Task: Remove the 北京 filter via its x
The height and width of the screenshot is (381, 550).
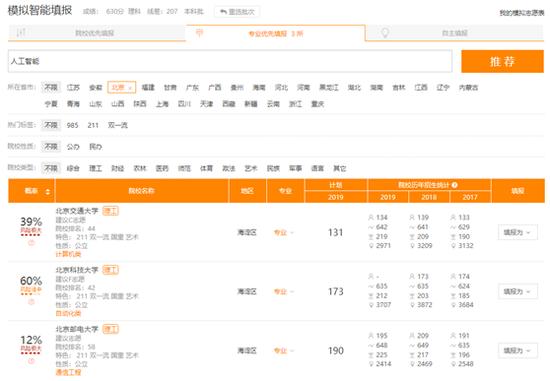Action: pos(130,88)
